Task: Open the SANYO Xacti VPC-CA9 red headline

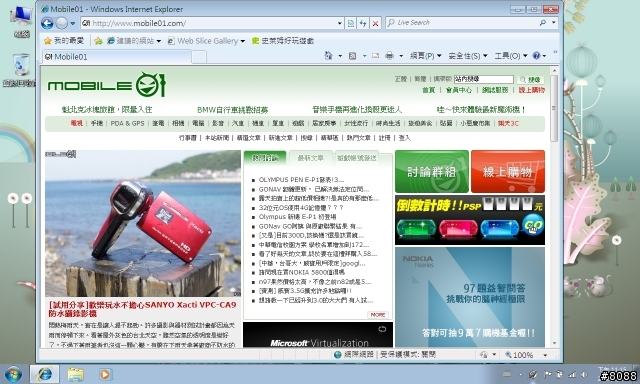Action: coord(142,309)
